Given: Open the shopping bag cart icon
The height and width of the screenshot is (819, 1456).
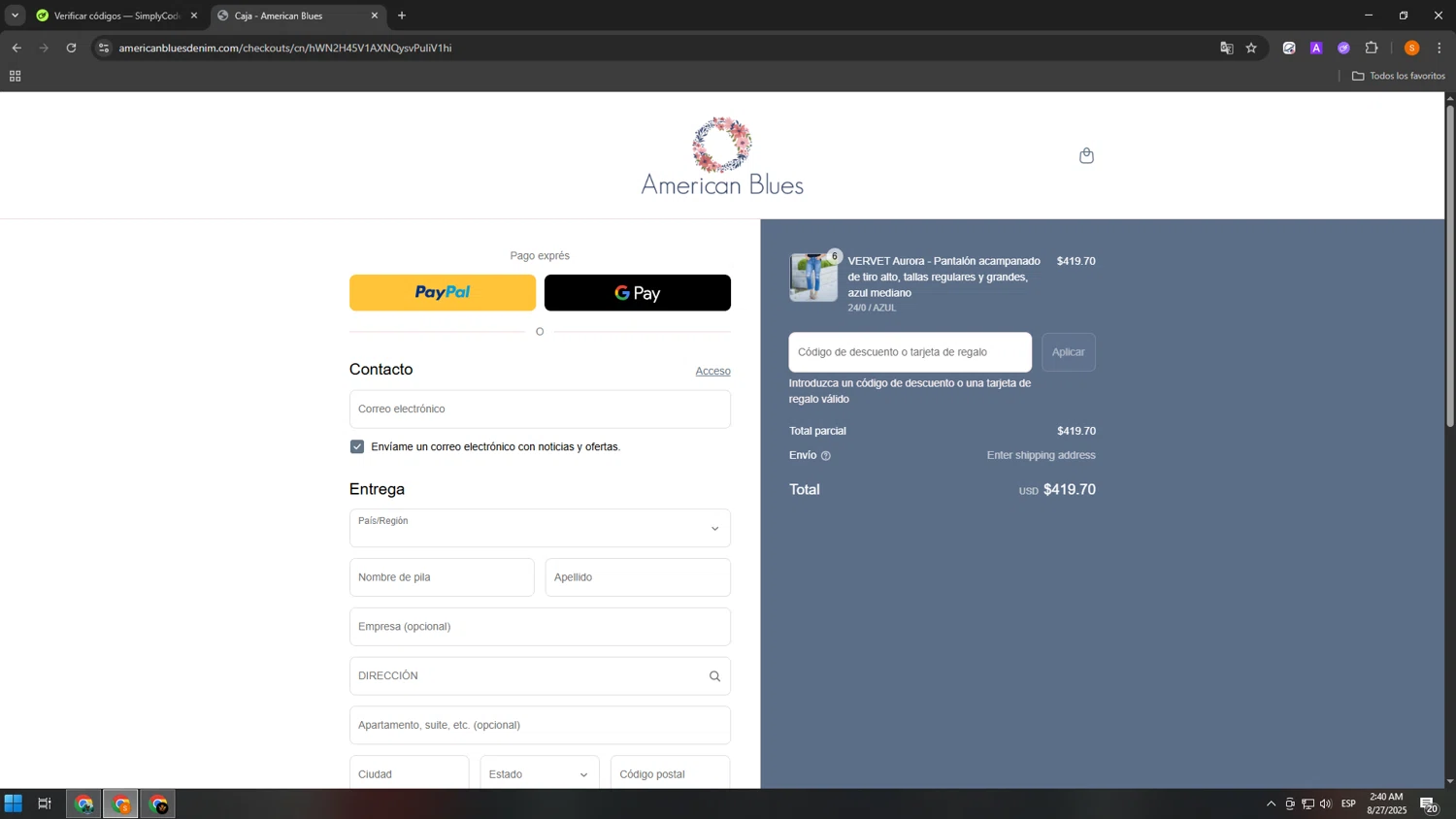Looking at the screenshot, I should click(x=1086, y=155).
